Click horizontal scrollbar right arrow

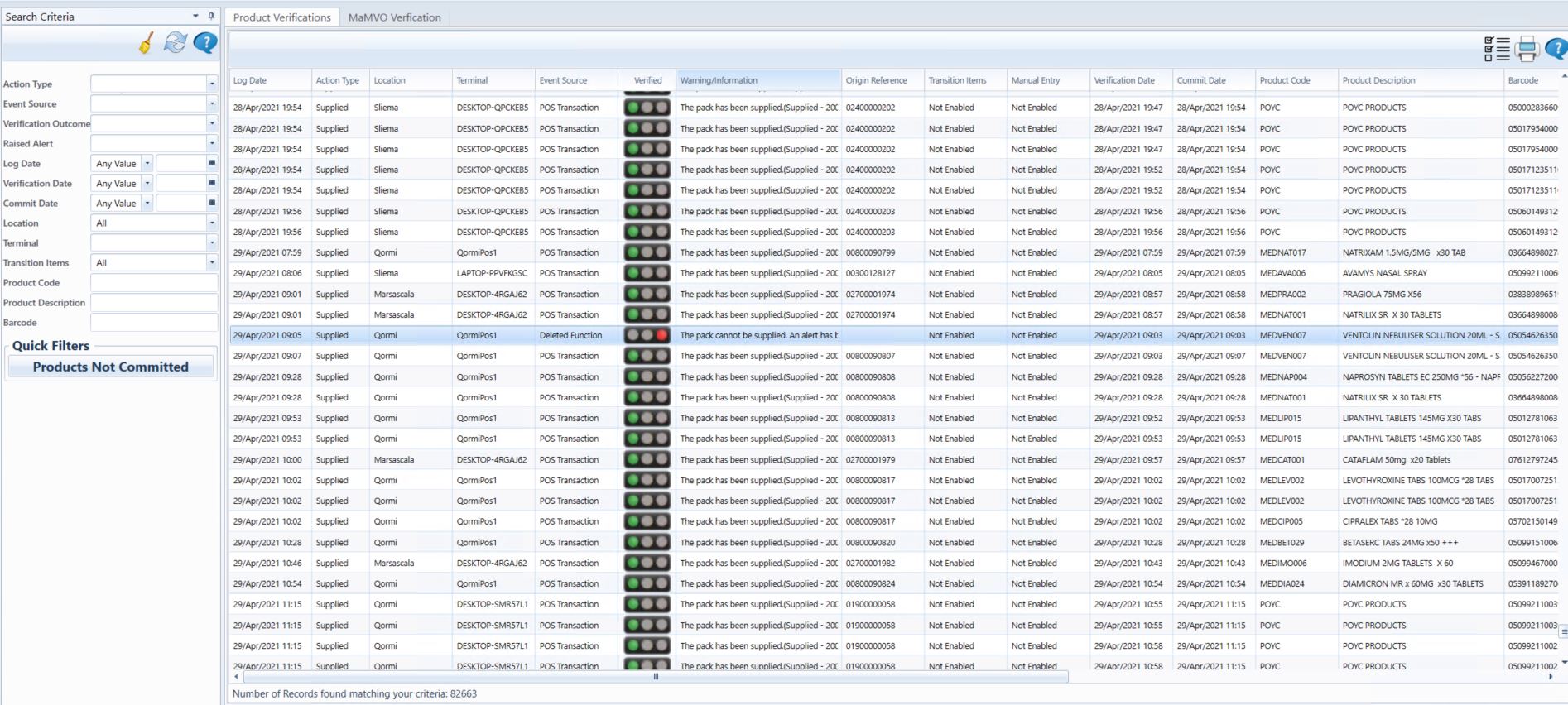1551,676
